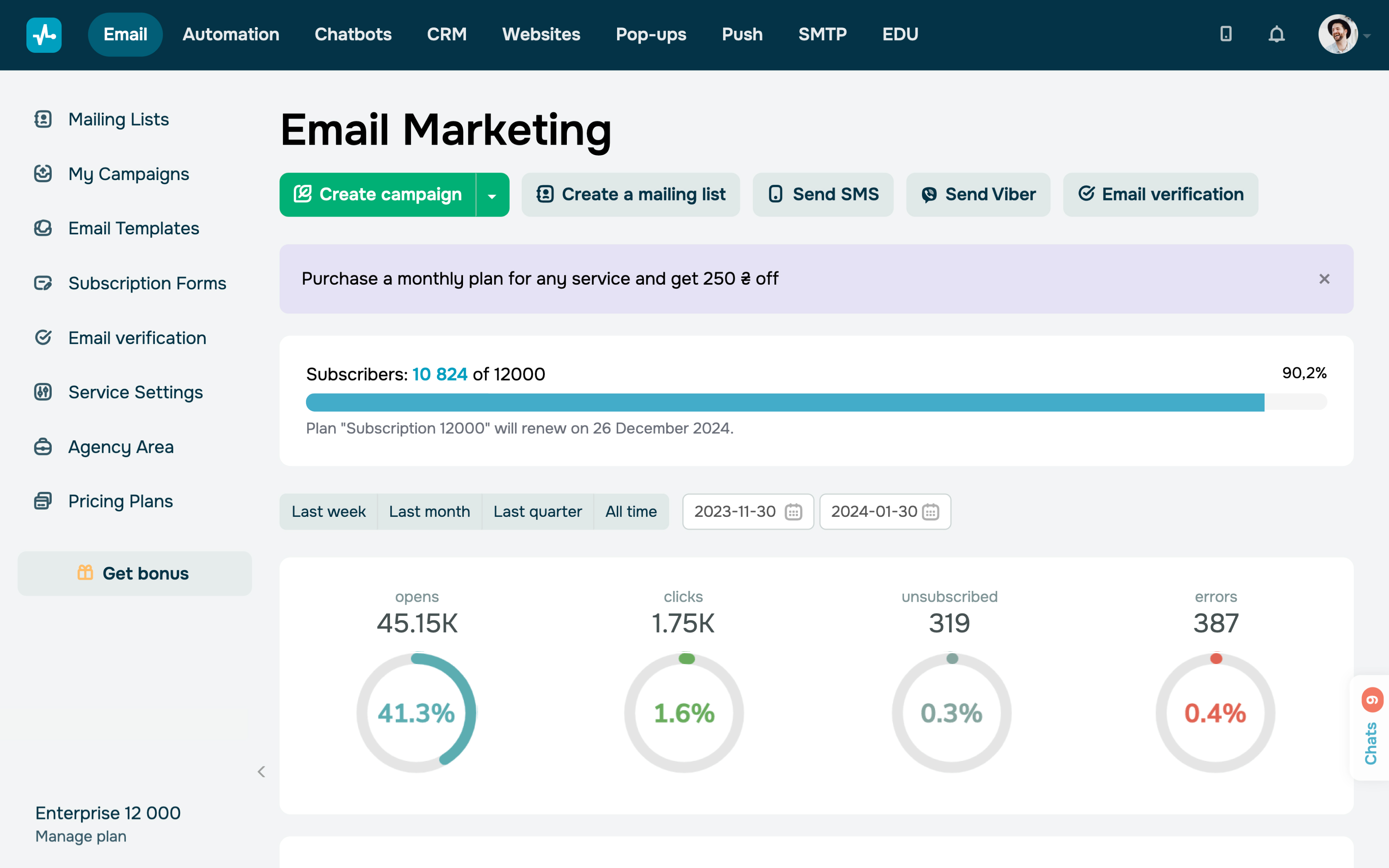
Task: Click the Email Templates sidebar icon
Action: coord(43,228)
